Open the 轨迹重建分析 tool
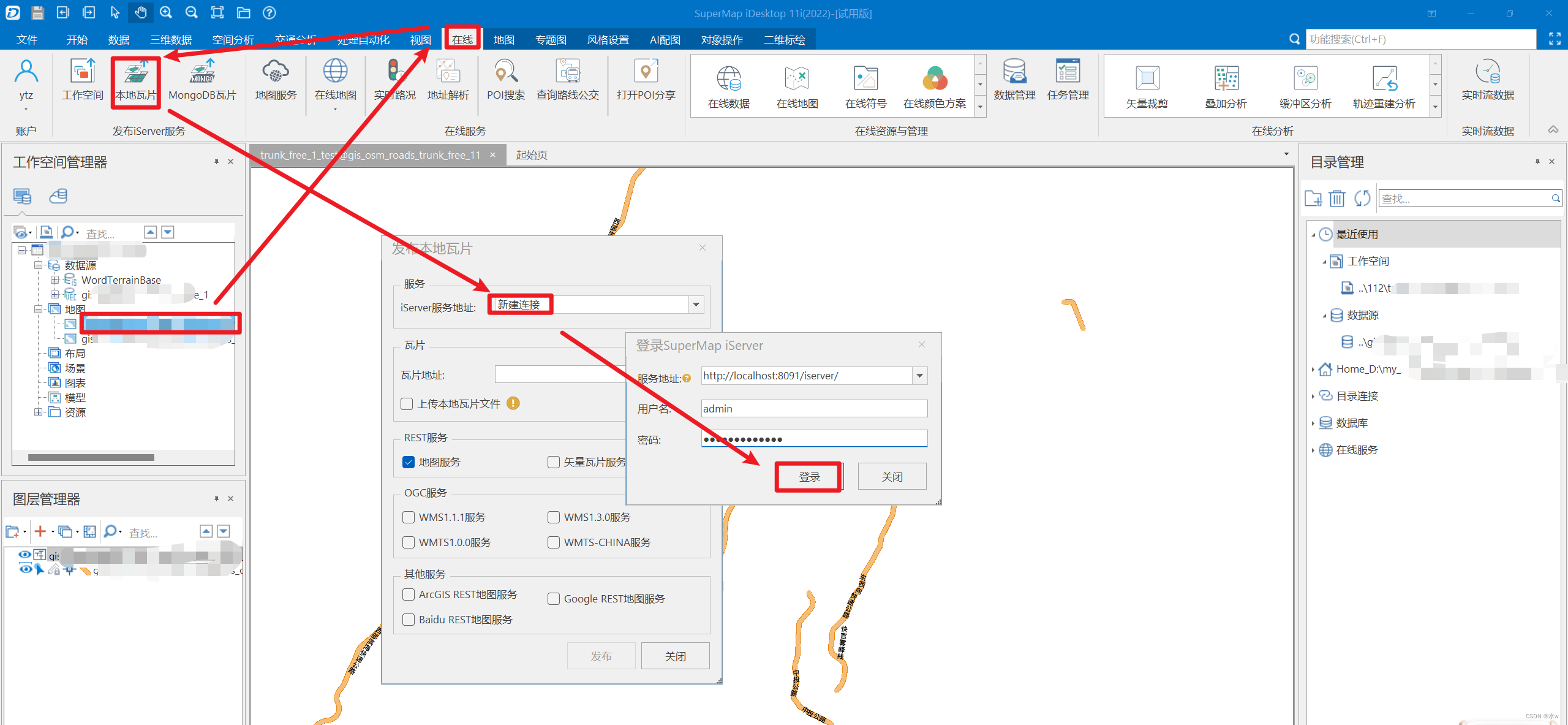The width and height of the screenshot is (1568, 725). pyautogui.click(x=1384, y=87)
